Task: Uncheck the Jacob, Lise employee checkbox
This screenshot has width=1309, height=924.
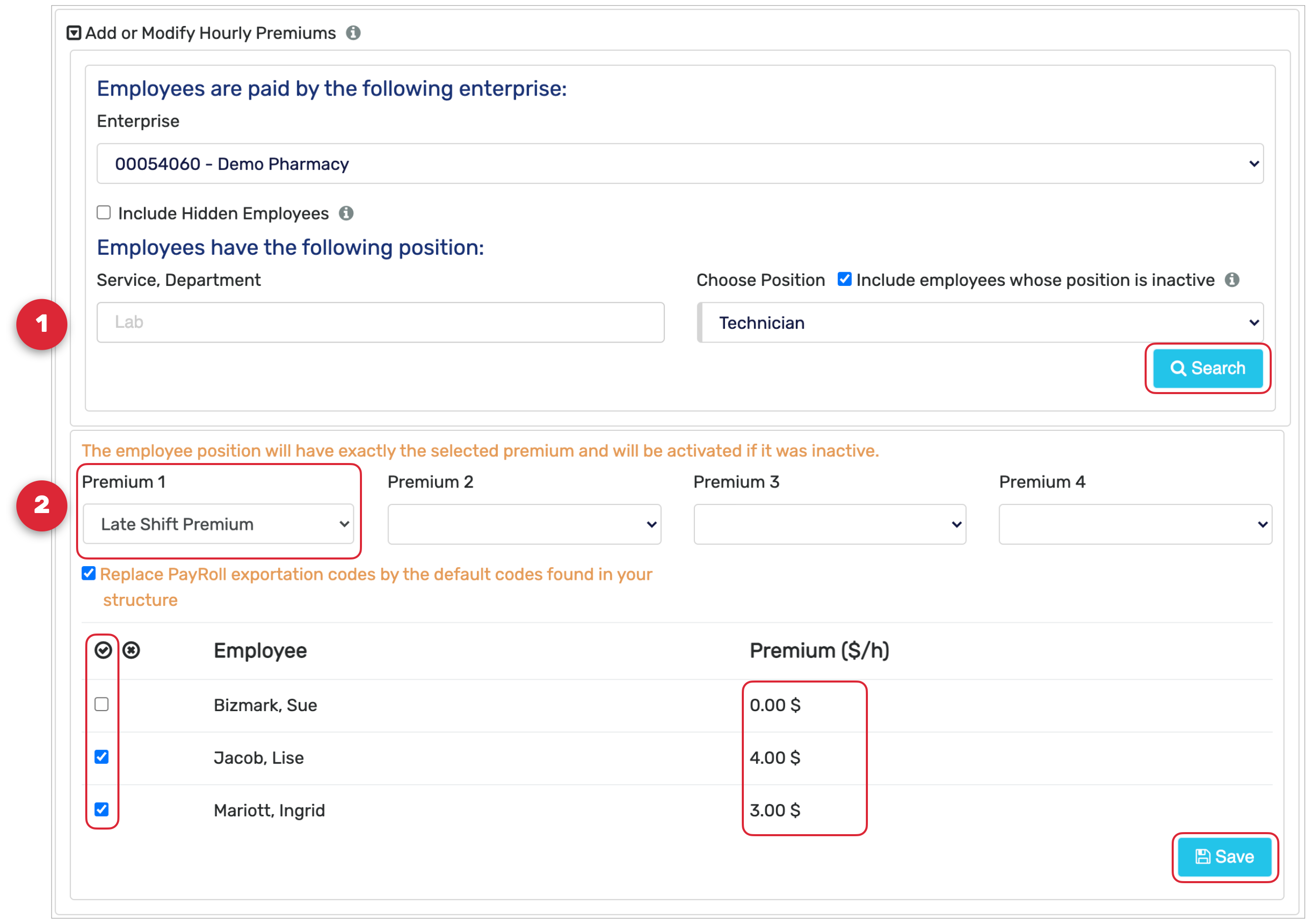Action: click(x=102, y=757)
